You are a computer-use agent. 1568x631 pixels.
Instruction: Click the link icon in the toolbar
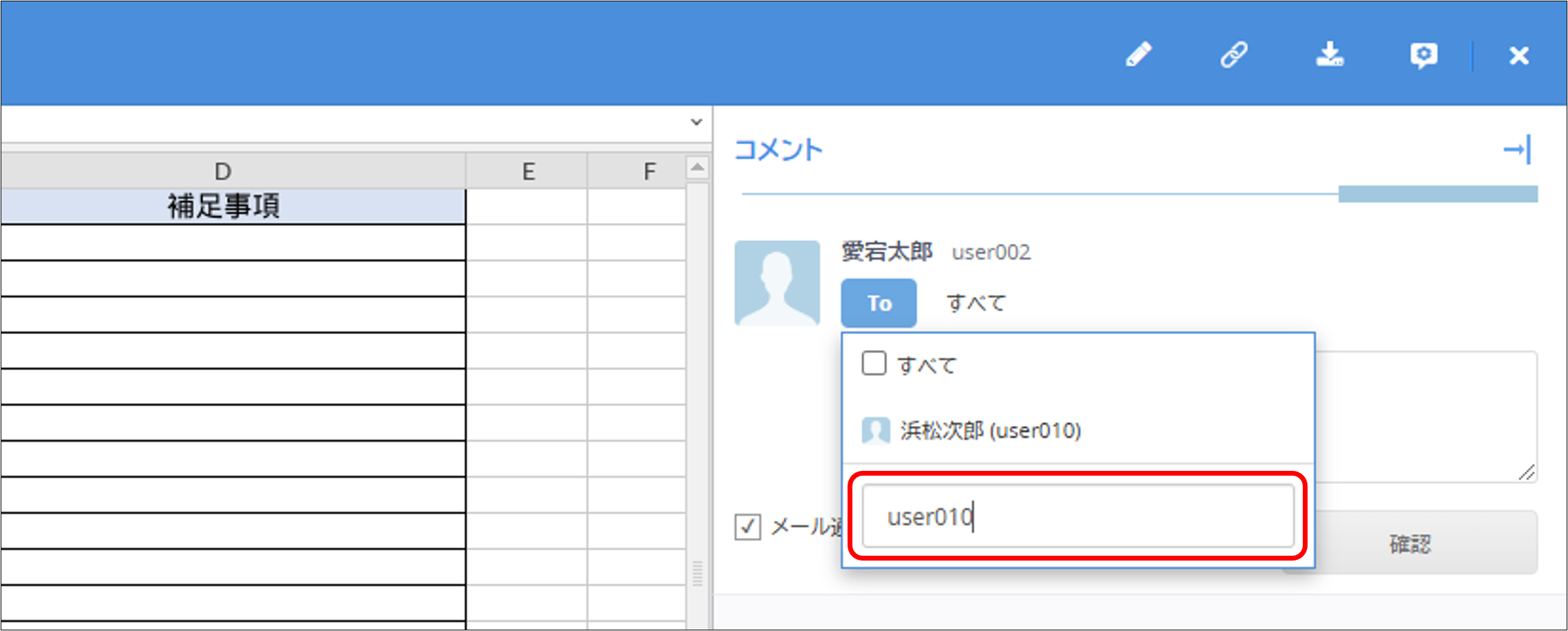click(1234, 55)
